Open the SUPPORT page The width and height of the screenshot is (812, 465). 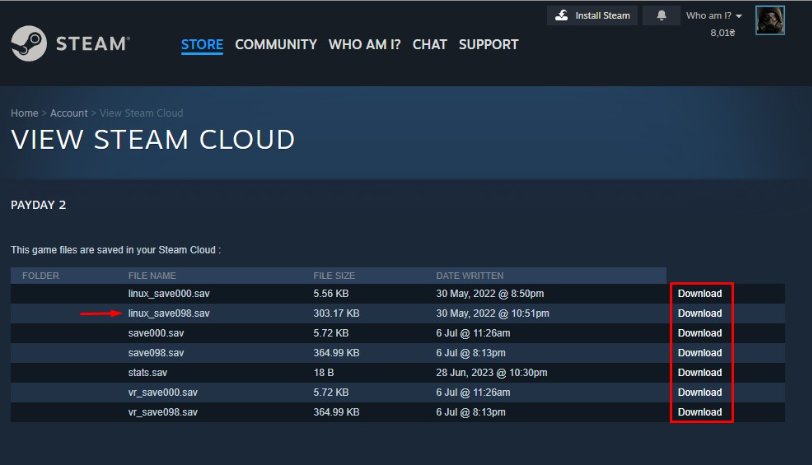click(488, 44)
